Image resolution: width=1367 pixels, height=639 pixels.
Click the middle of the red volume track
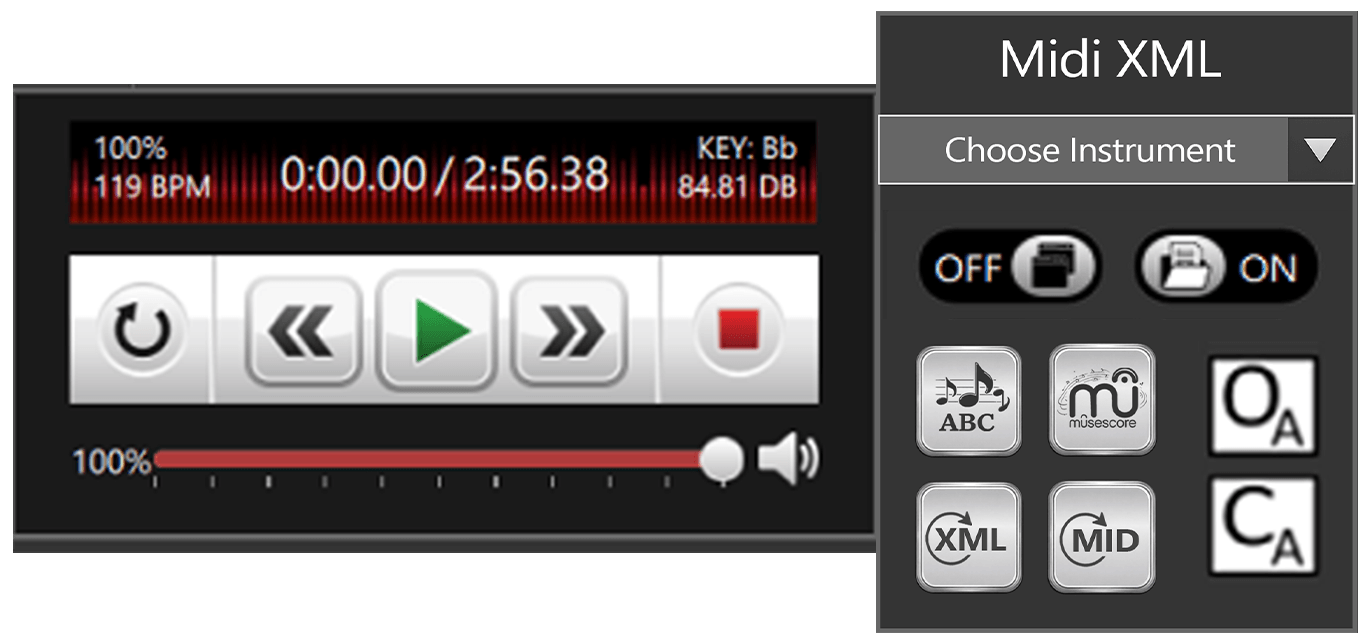(429, 460)
